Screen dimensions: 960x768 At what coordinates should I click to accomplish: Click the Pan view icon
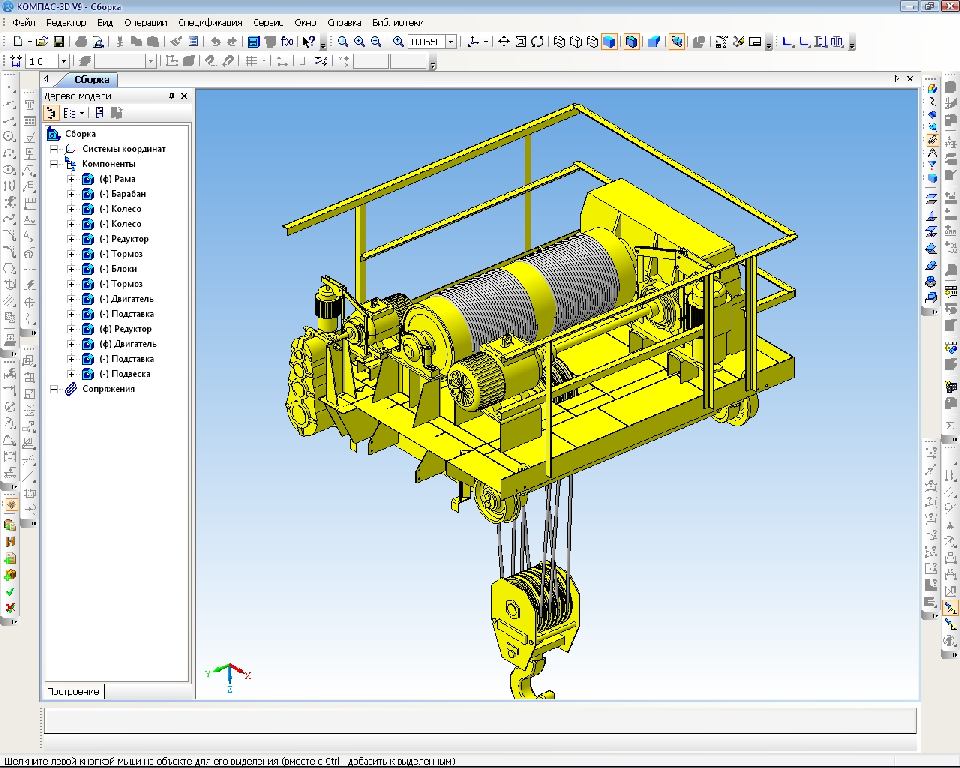pyautogui.click(x=504, y=42)
